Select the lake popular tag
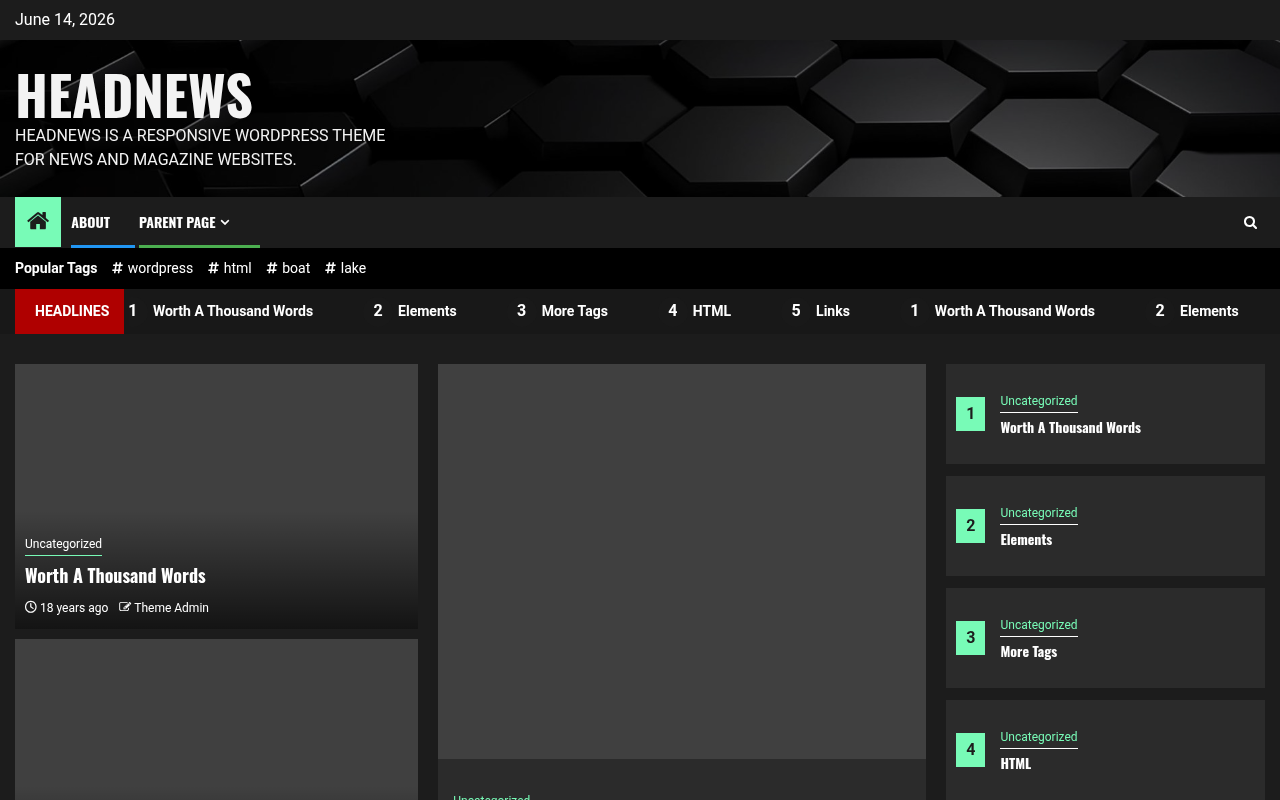1280x800 pixels. (x=346, y=268)
